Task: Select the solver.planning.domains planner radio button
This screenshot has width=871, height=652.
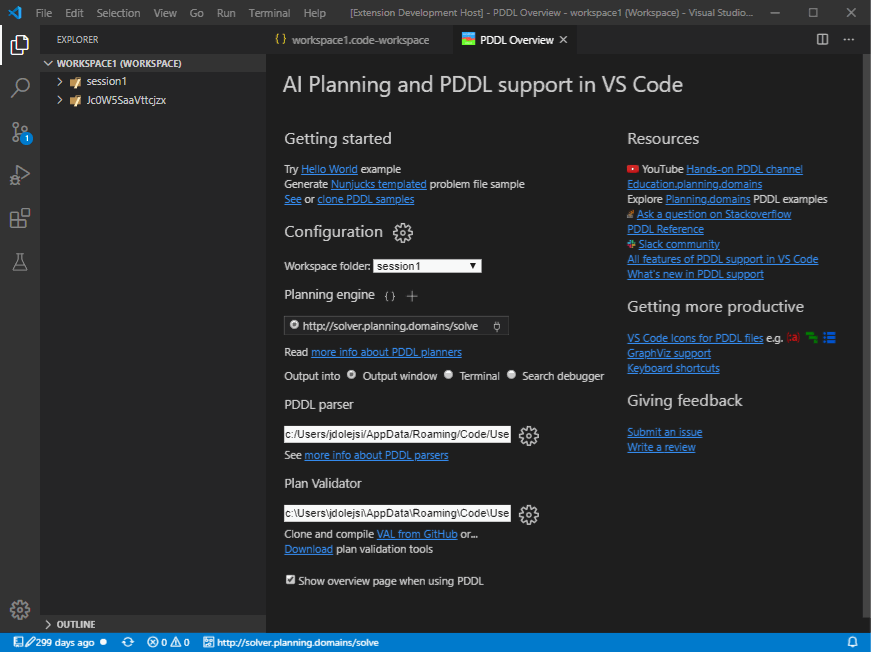Action: pos(294,325)
